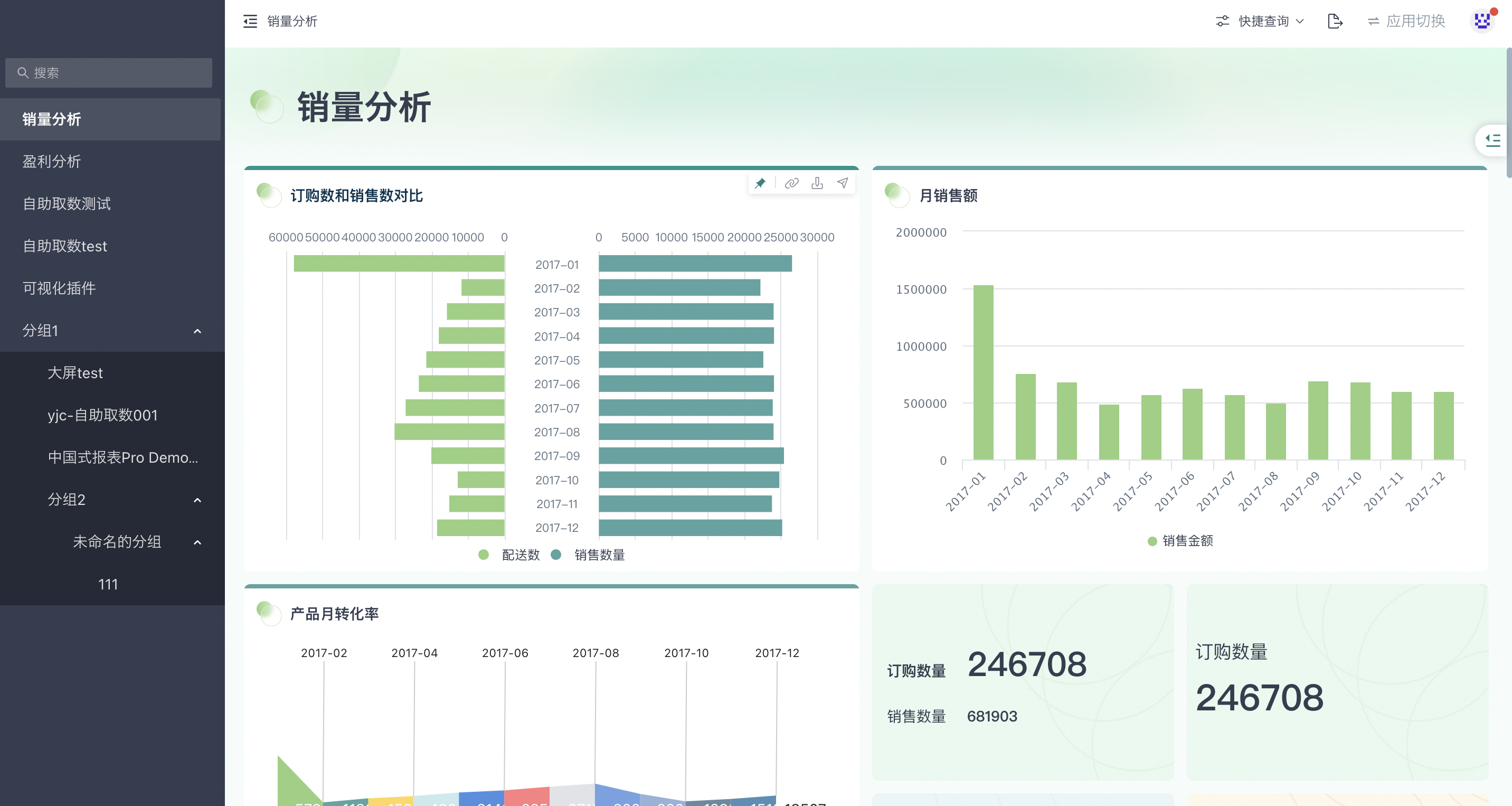Click the link icon on chart toolbar
The image size is (1512, 806).
pos(791,183)
